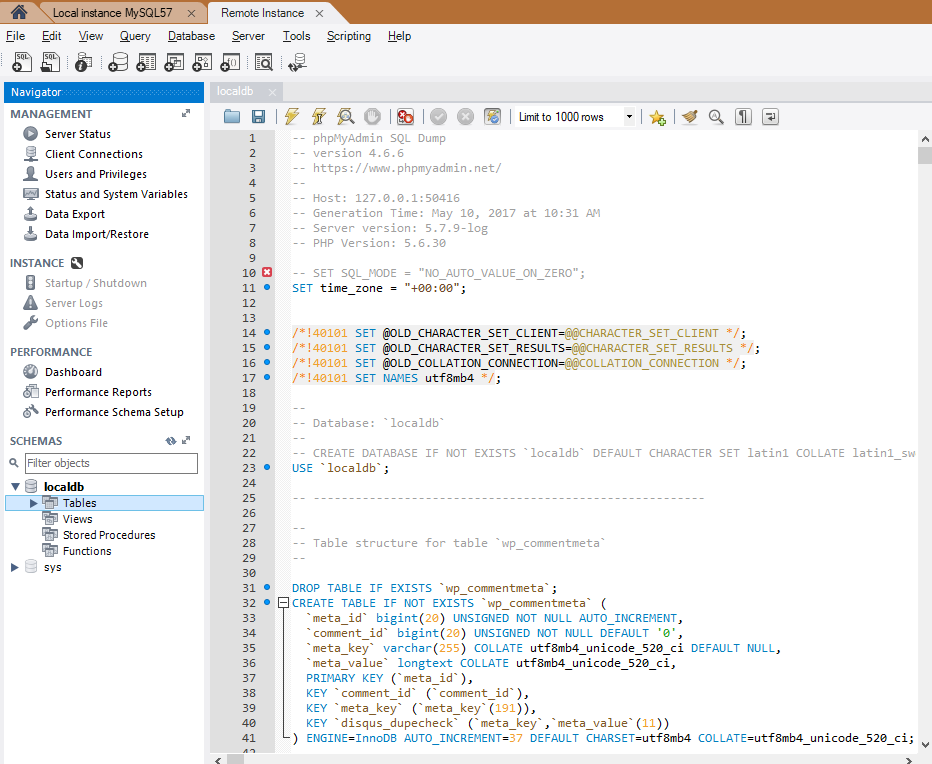The height and width of the screenshot is (764, 932).
Task: Close the Remote Instance tab
Action: (x=319, y=13)
